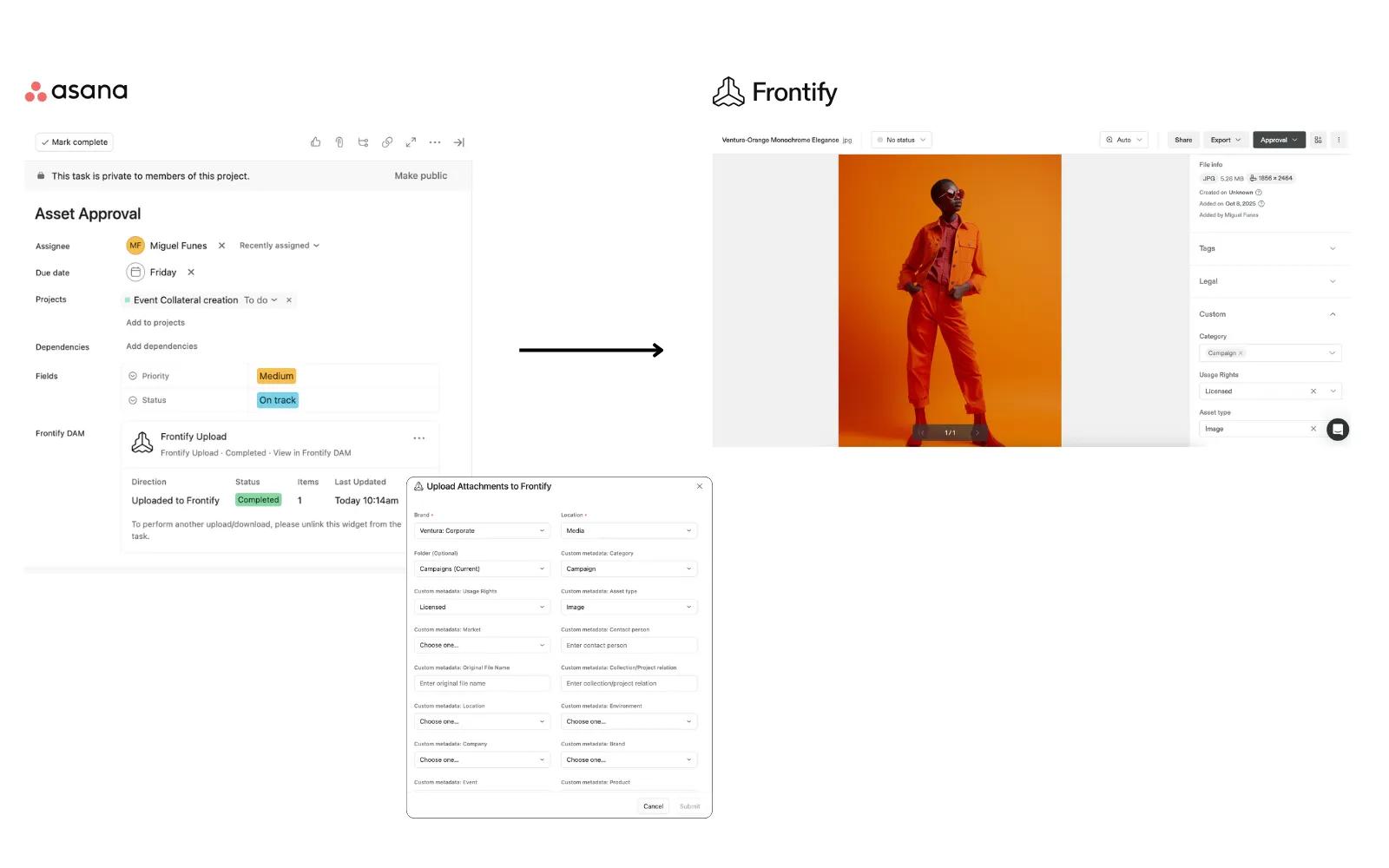Click the thumbs-up like icon on the task
1389x868 pixels.
pos(315,142)
